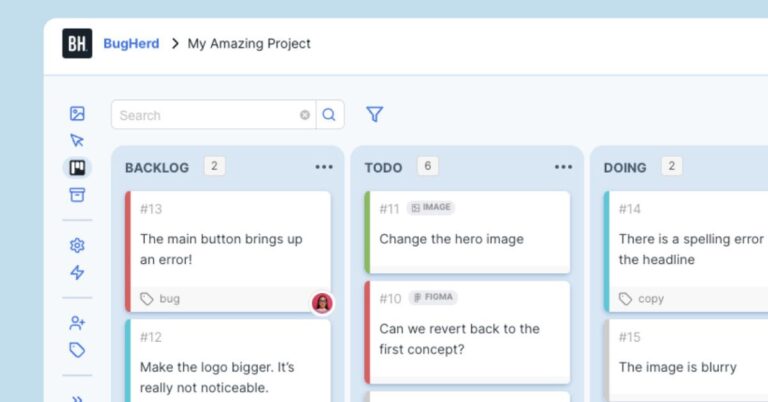Viewport: 768px width, 402px height.
Task: Click the BACKLOG count badge 2
Action: pos(215,166)
